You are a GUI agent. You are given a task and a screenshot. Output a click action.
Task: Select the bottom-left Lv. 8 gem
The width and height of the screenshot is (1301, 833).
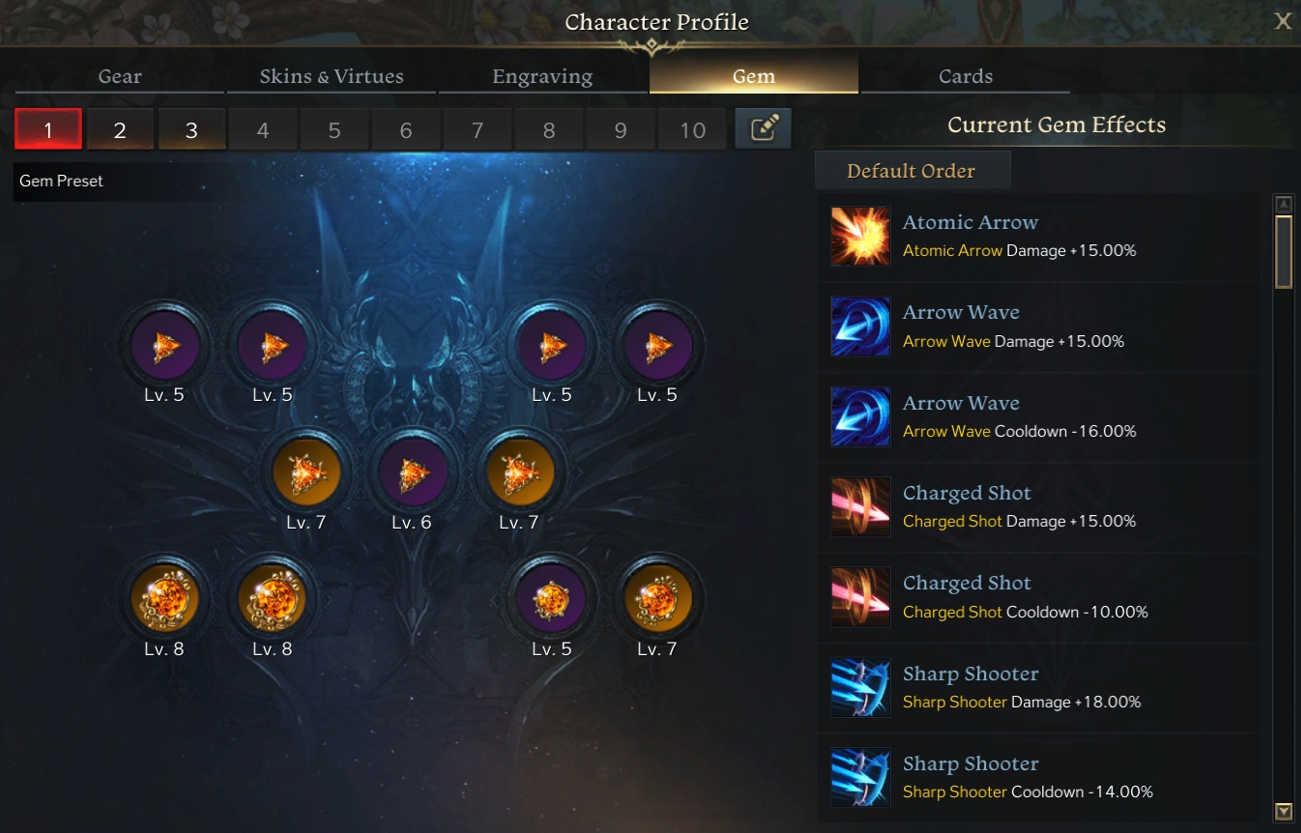[165, 600]
